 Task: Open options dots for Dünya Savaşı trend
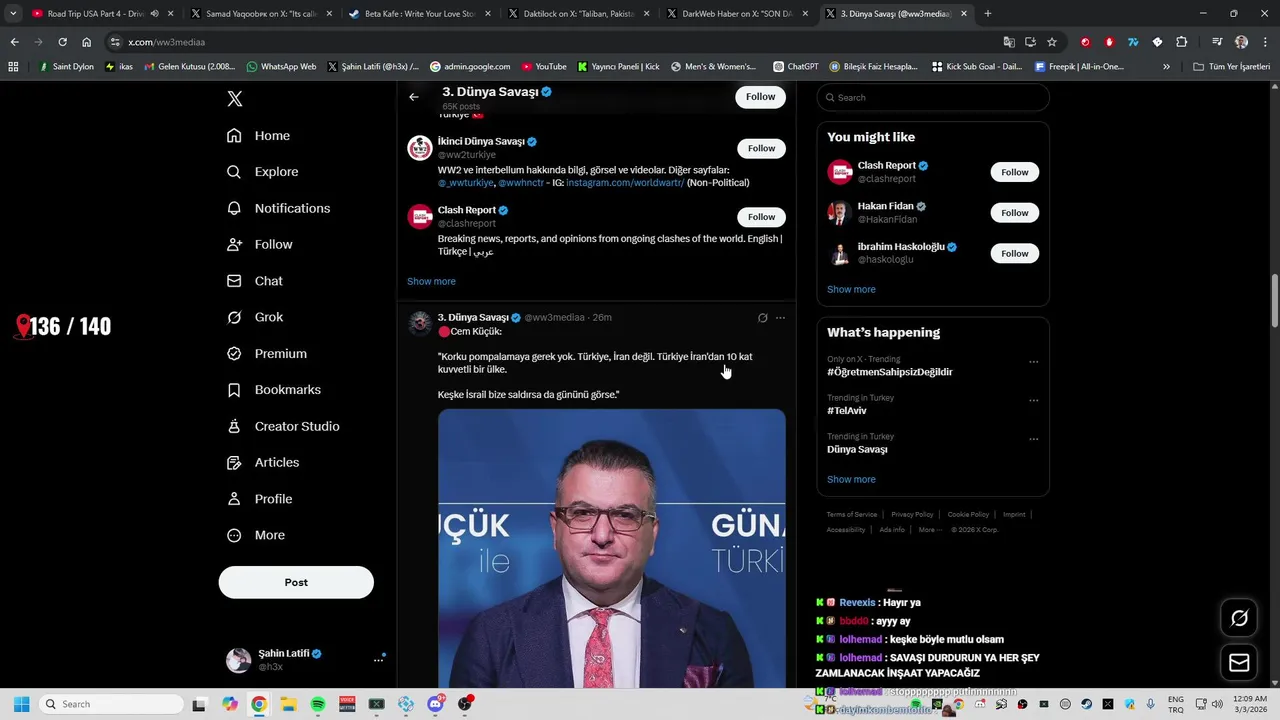[1034, 439]
